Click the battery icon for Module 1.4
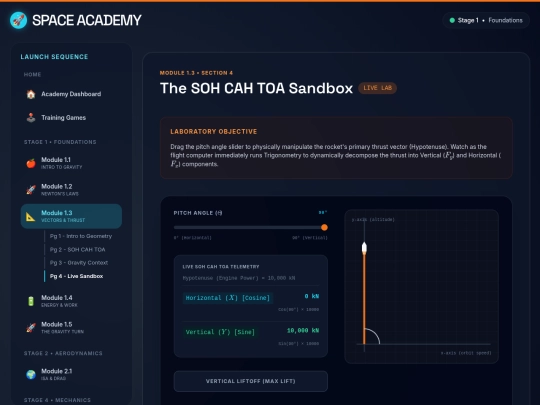Screen dimensions: 540x405 [x=31, y=301]
